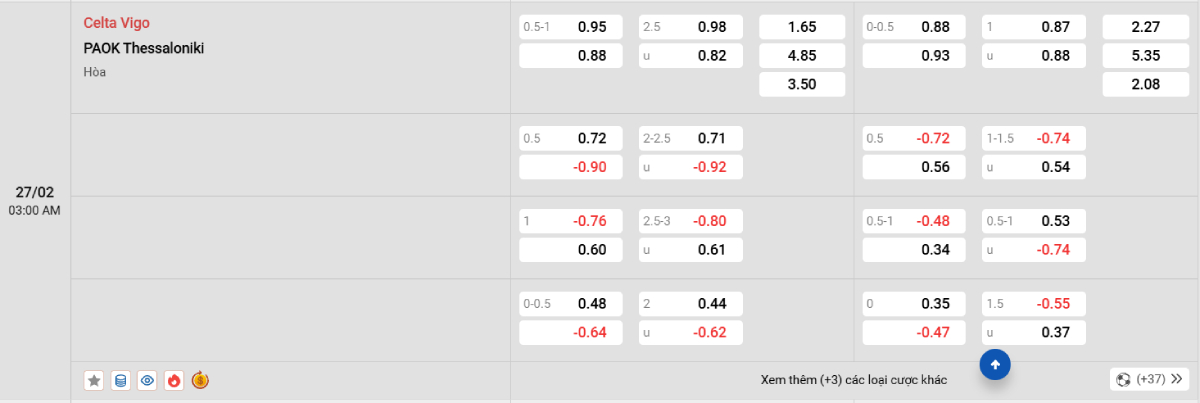The height and width of the screenshot is (403, 1200).
Task: Click the star favorite icon
Action: [94, 380]
